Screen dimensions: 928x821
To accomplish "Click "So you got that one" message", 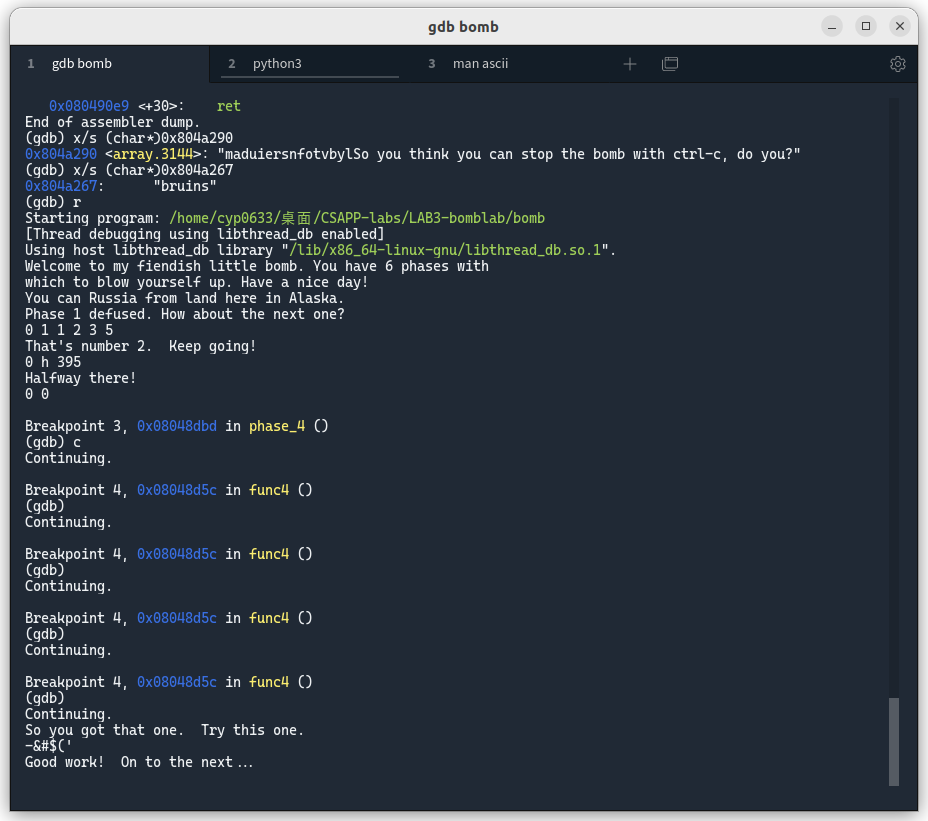I will (164, 730).
